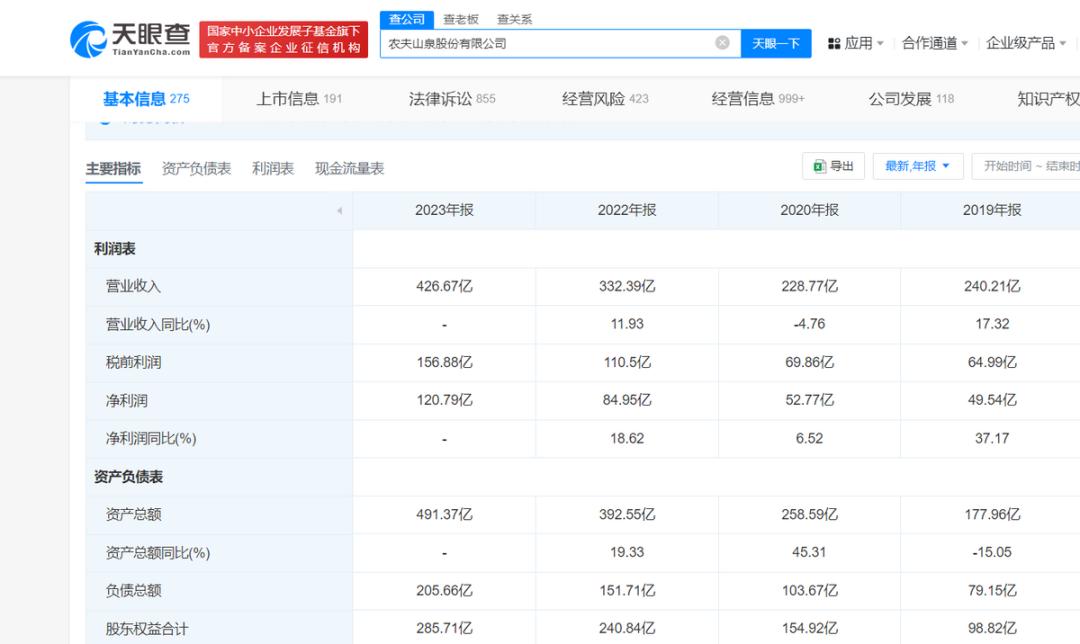Expand the 企业级产品 dropdown
This screenshot has height=644, width=1080.
tap(1026, 43)
